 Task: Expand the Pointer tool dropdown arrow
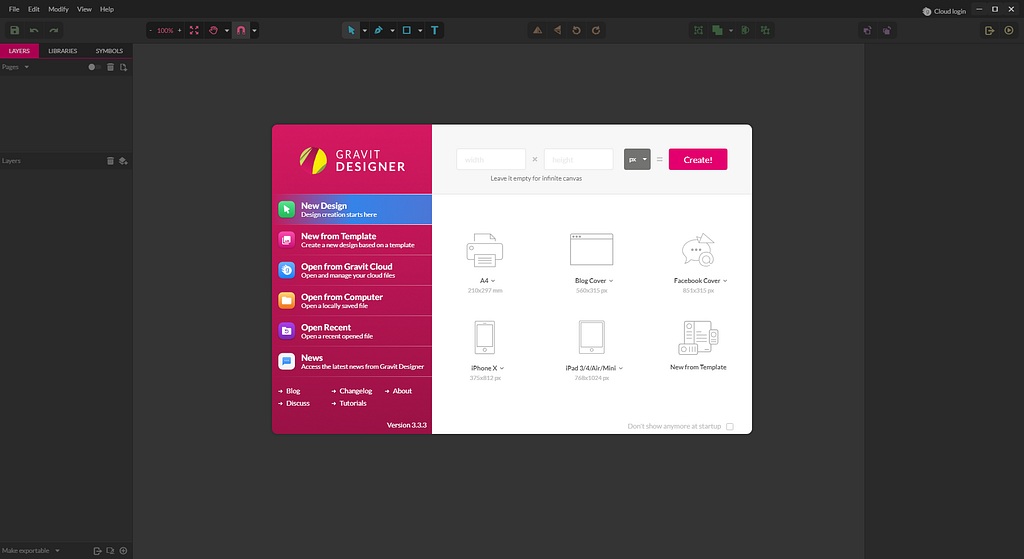point(364,30)
